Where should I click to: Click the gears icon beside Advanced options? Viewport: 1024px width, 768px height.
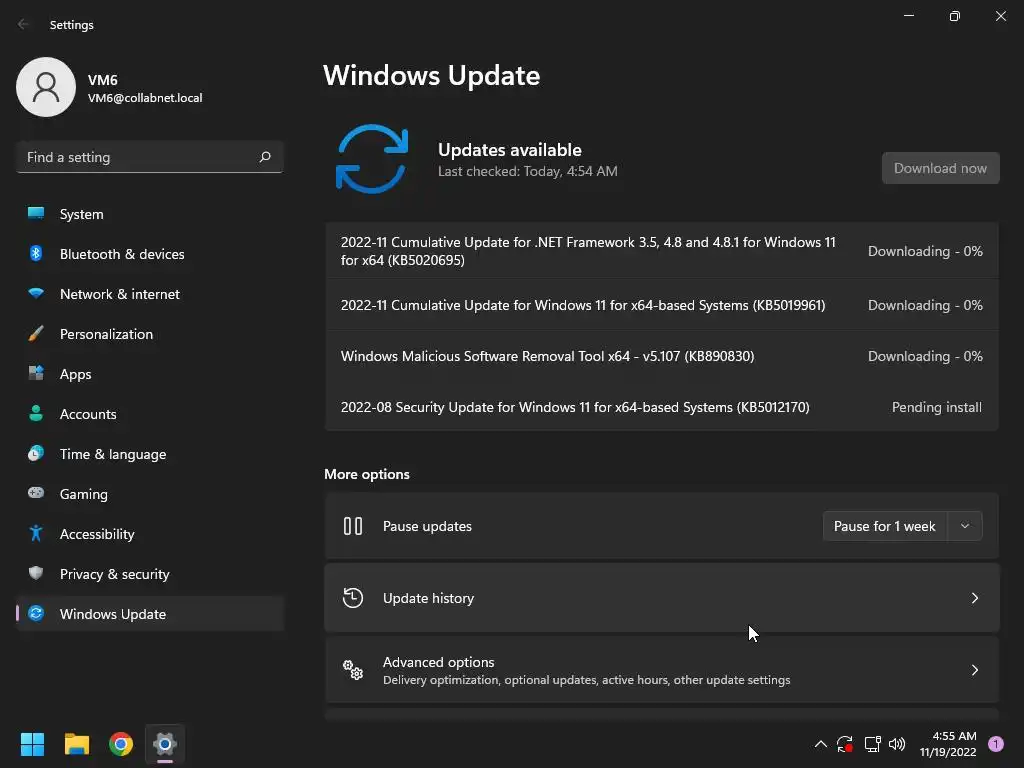(x=353, y=669)
